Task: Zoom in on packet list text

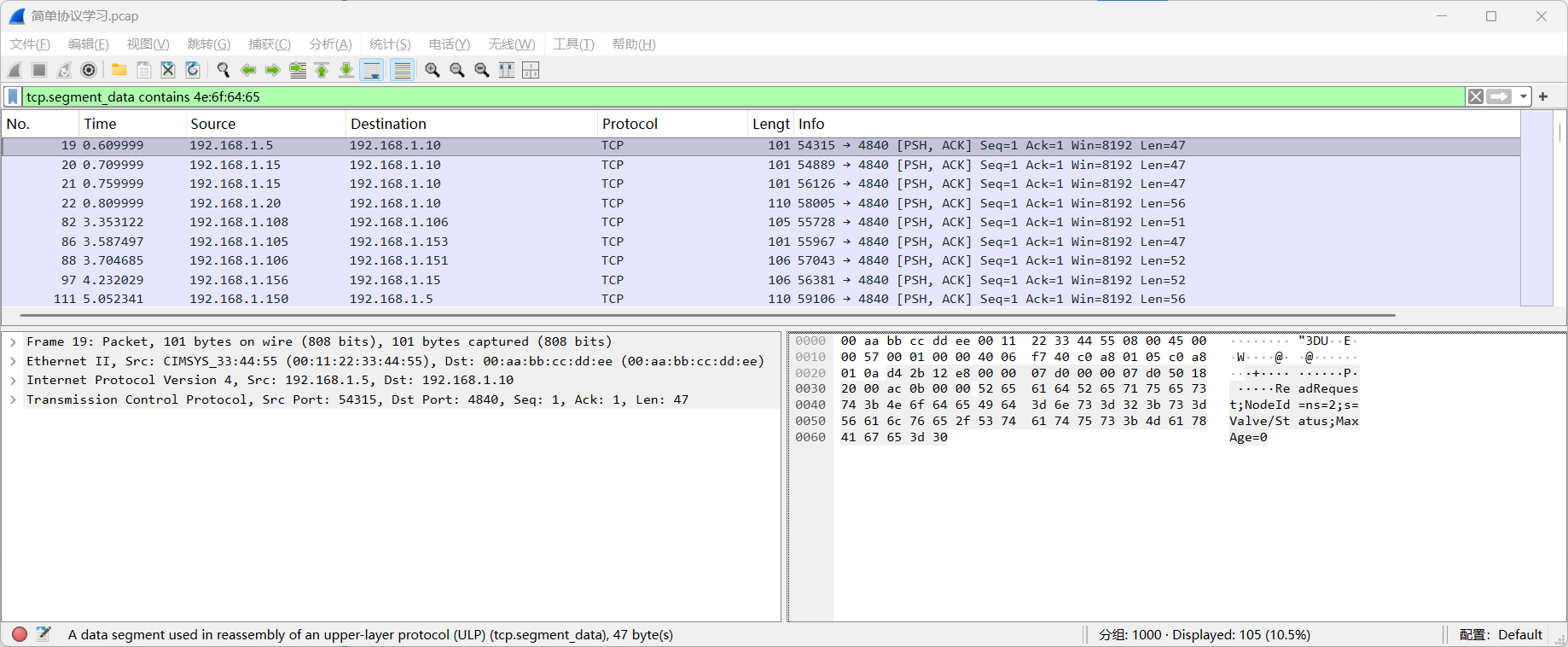Action: pos(433,70)
